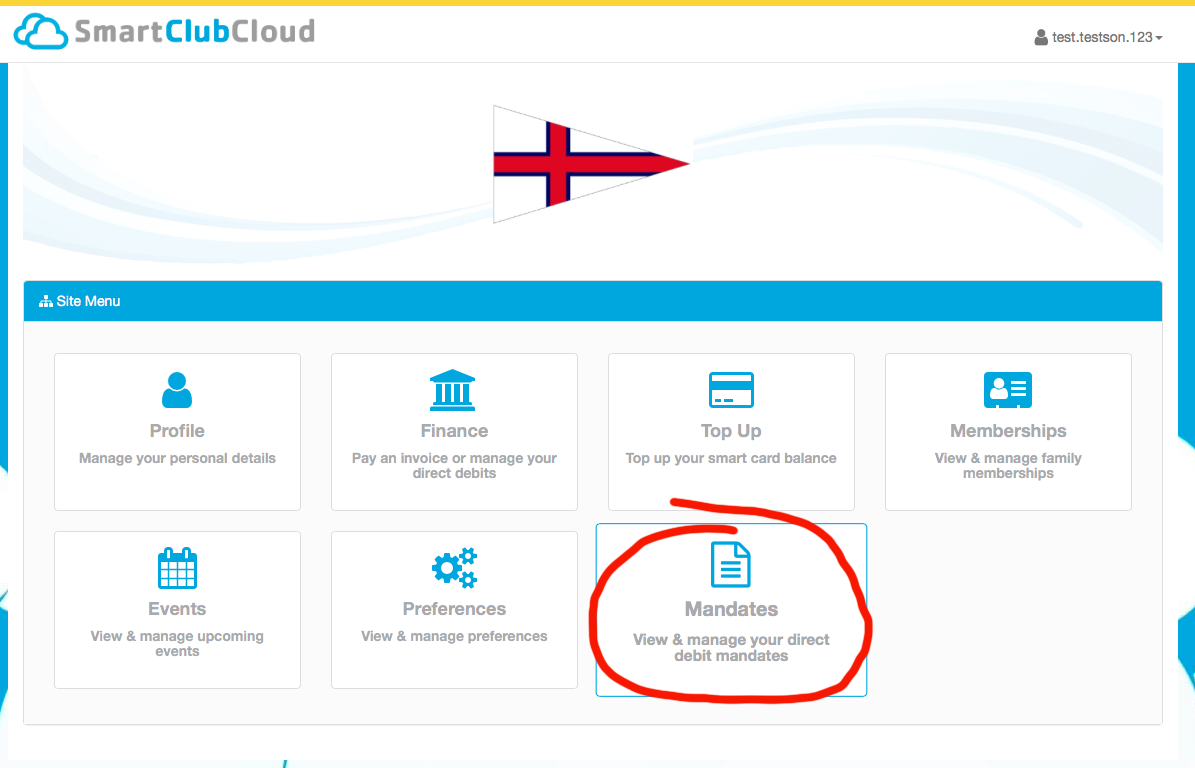Open the Mandates title link

point(732,610)
